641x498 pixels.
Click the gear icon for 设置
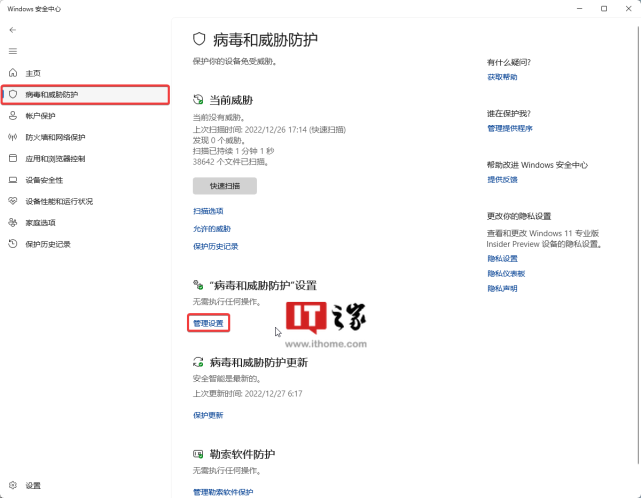pos(13,485)
